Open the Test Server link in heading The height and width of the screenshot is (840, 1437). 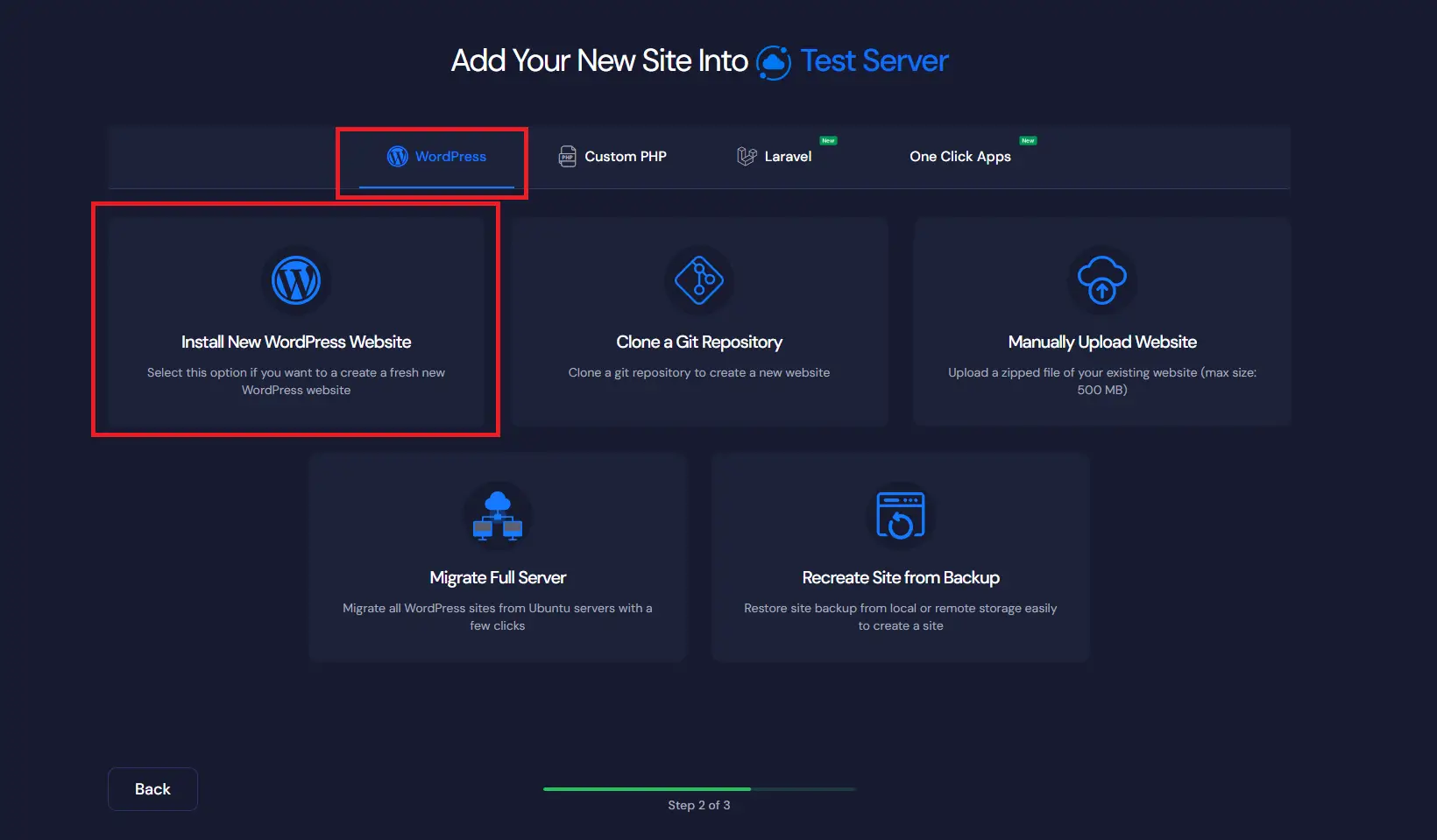[874, 60]
